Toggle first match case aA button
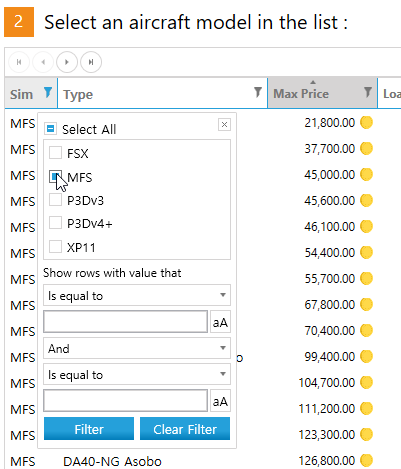 click(x=220, y=322)
